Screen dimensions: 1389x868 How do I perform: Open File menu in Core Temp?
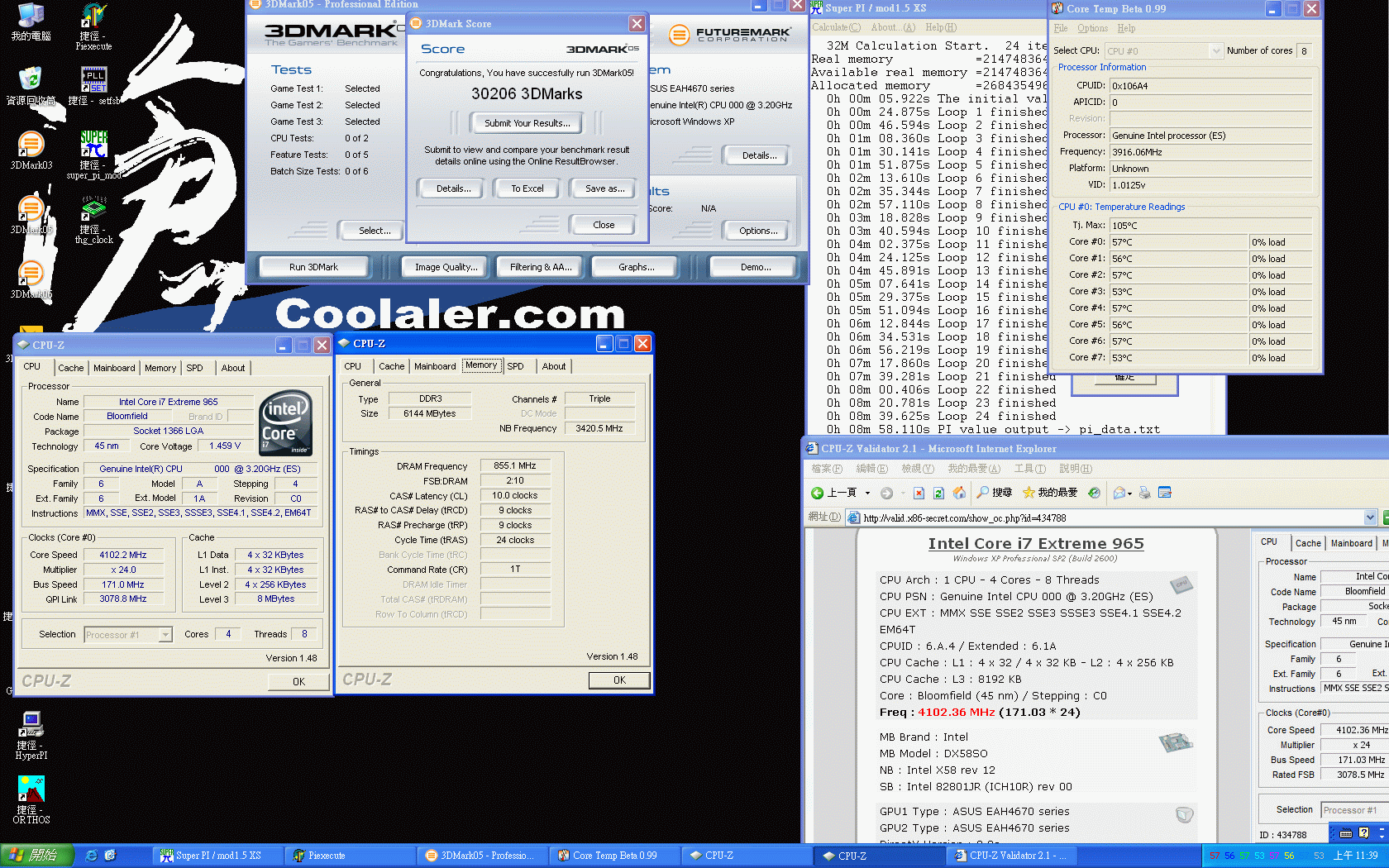coord(1061,28)
